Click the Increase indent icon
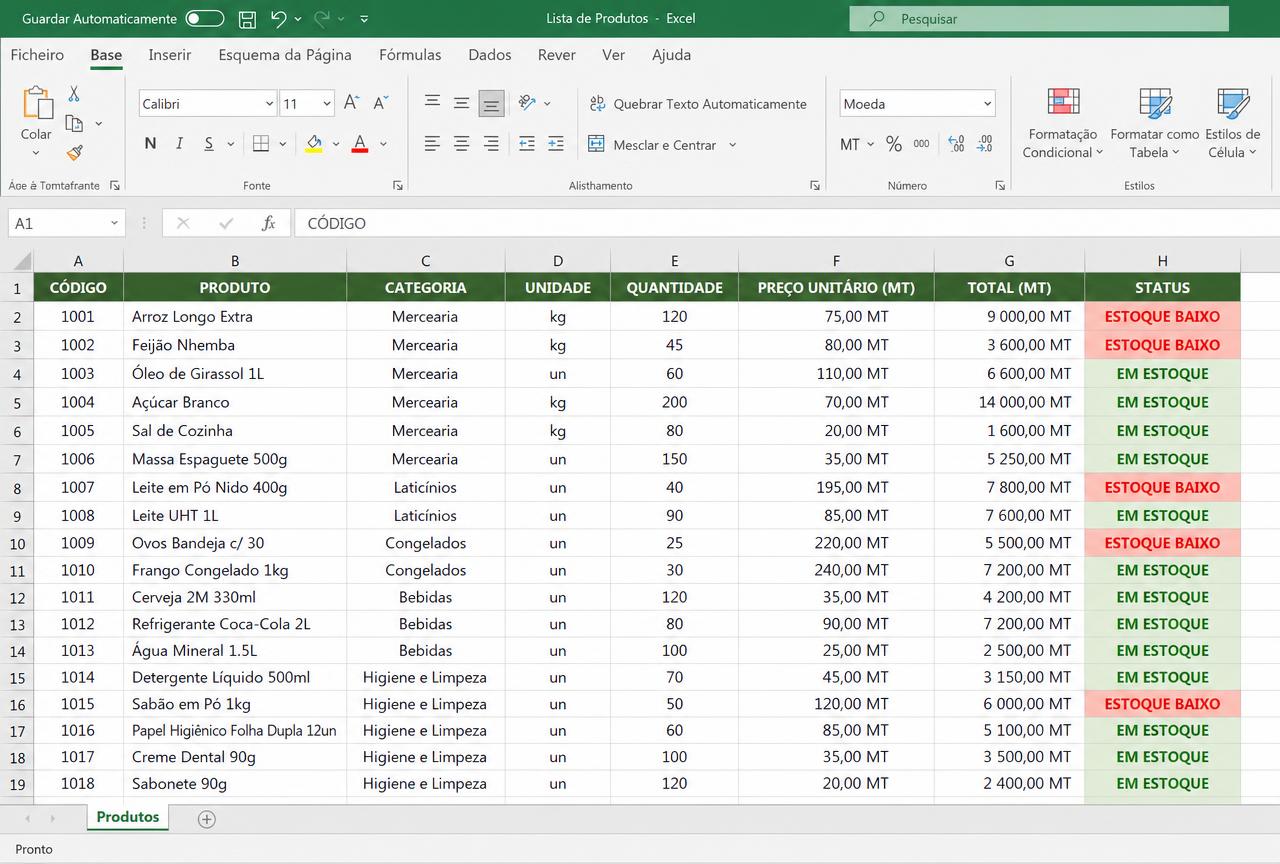Viewport: 1280px width, 864px height. click(x=556, y=144)
